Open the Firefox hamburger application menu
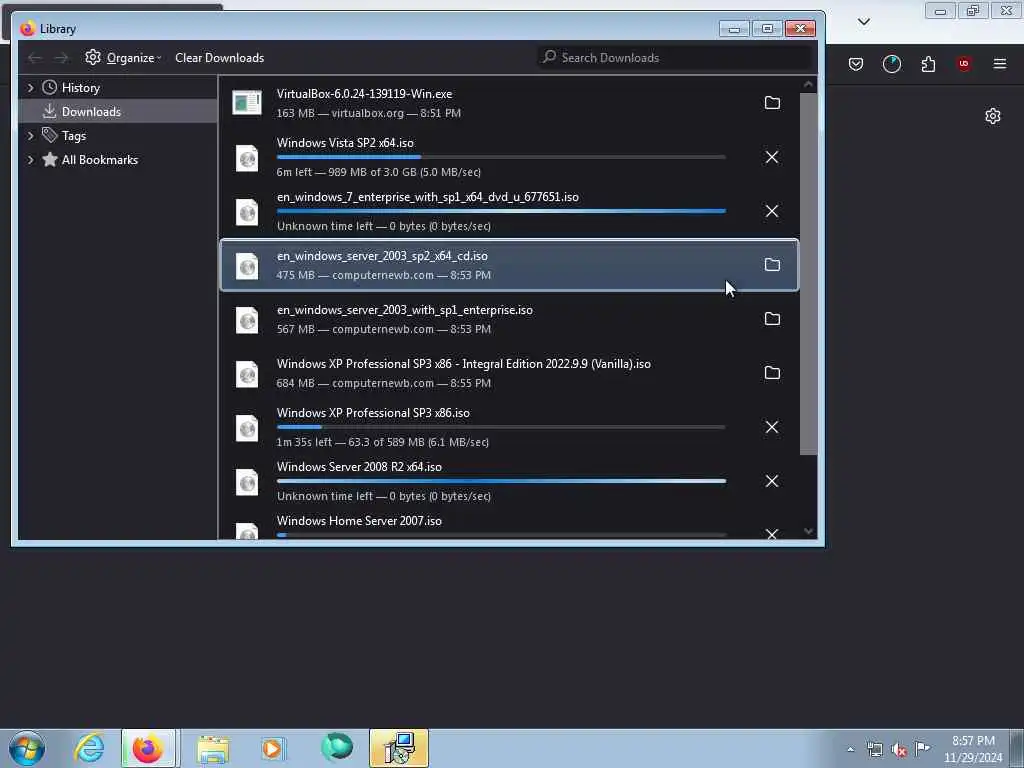Viewport: 1024px width, 768px height. click(1000, 64)
